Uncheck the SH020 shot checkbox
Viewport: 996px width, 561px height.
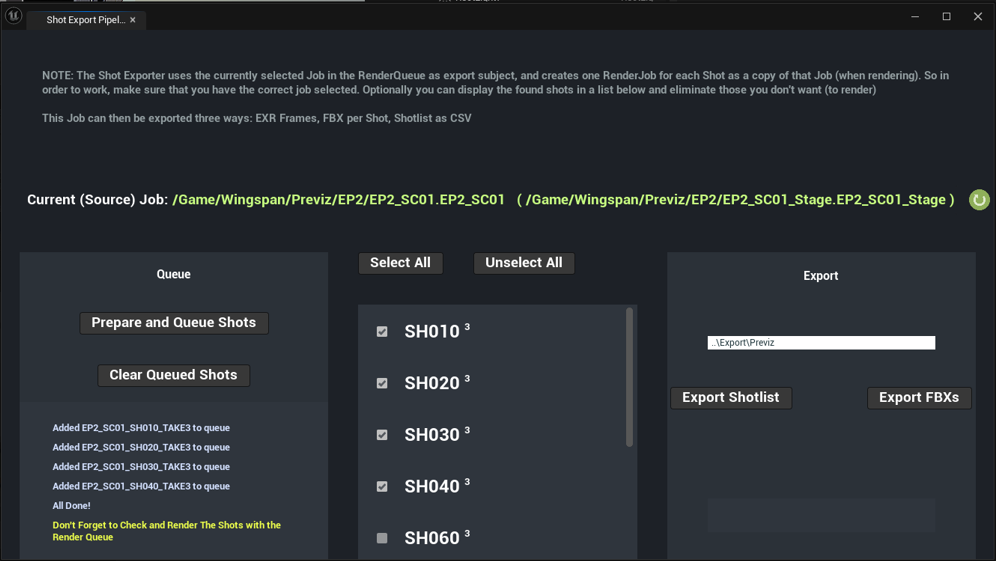coord(382,384)
